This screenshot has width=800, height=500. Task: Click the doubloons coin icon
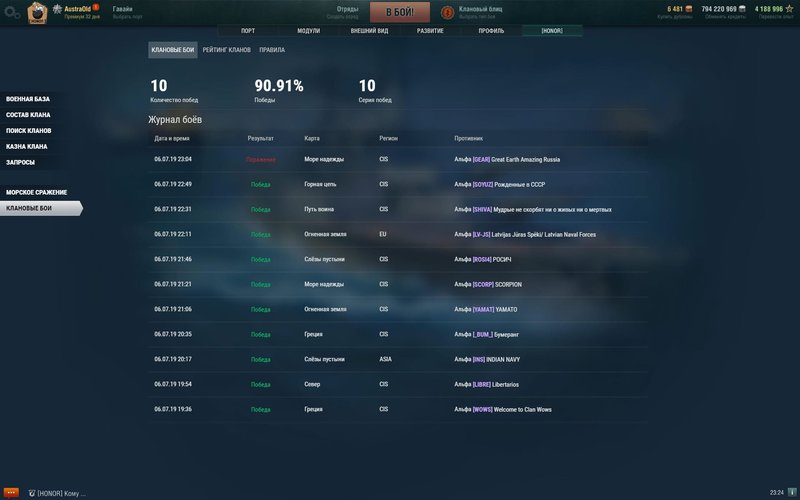pyautogui.click(x=689, y=9)
